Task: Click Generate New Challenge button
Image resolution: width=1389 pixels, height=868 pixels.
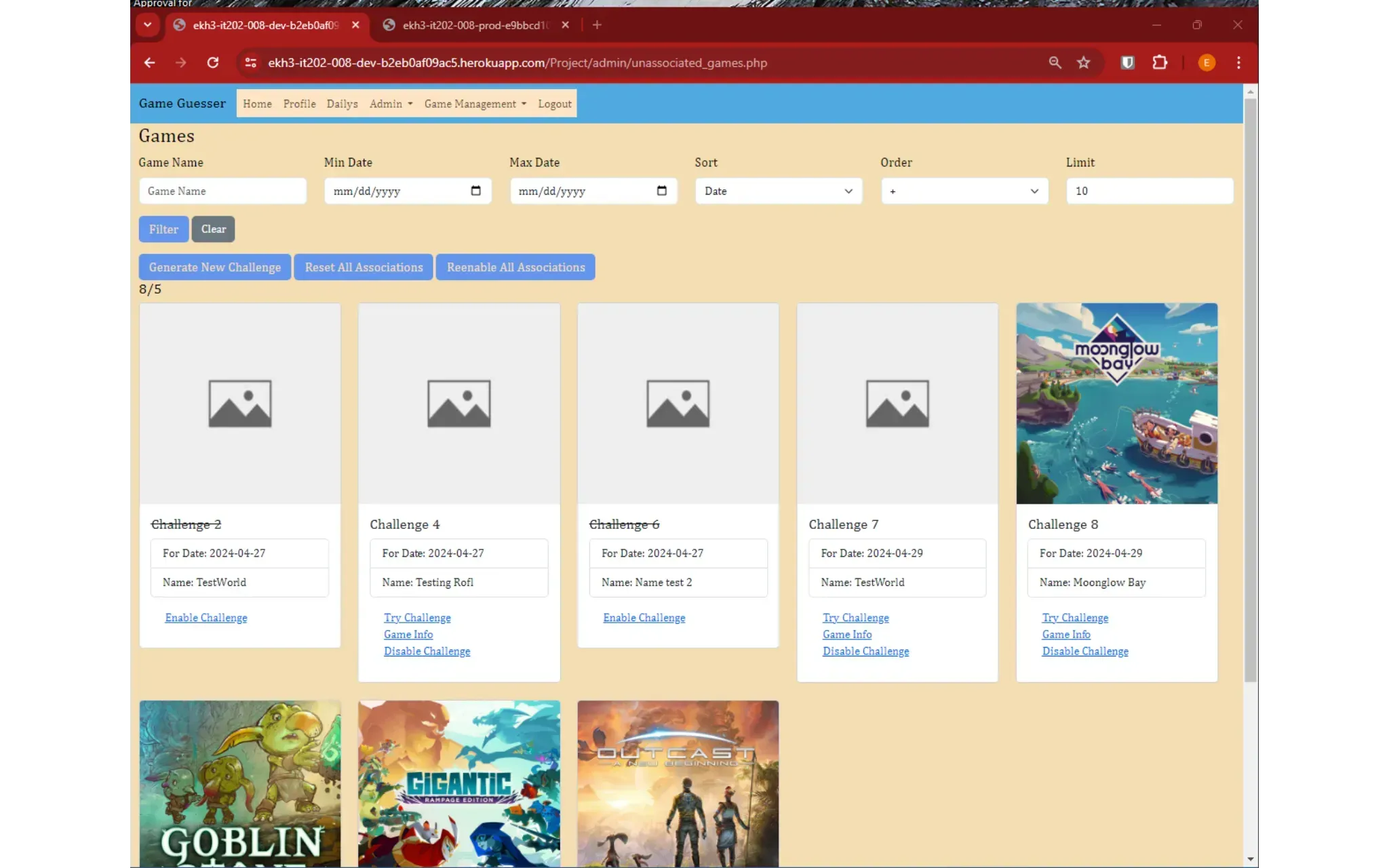Action: pos(214,267)
